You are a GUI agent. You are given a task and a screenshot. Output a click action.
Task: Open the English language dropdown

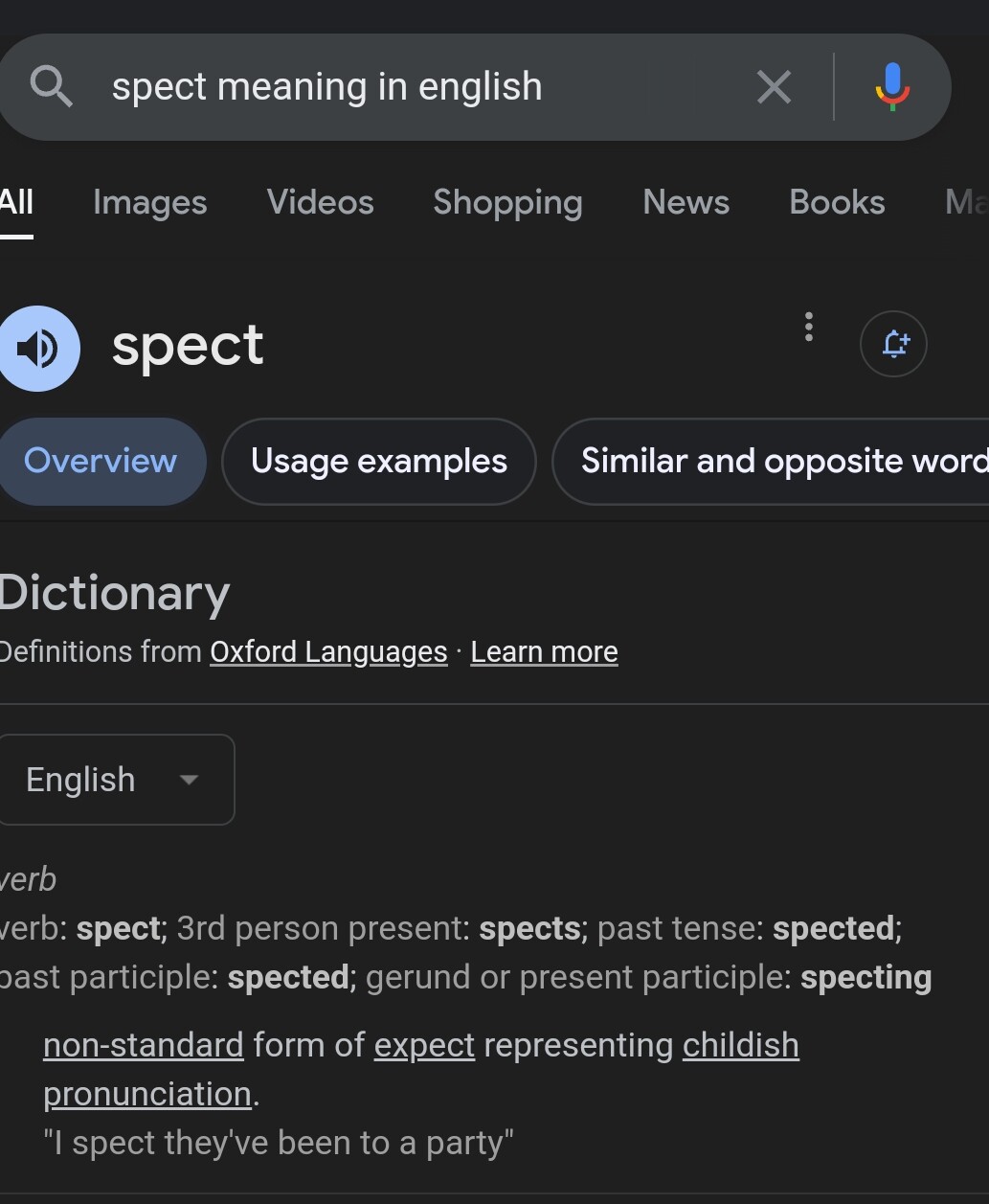pos(116,780)
